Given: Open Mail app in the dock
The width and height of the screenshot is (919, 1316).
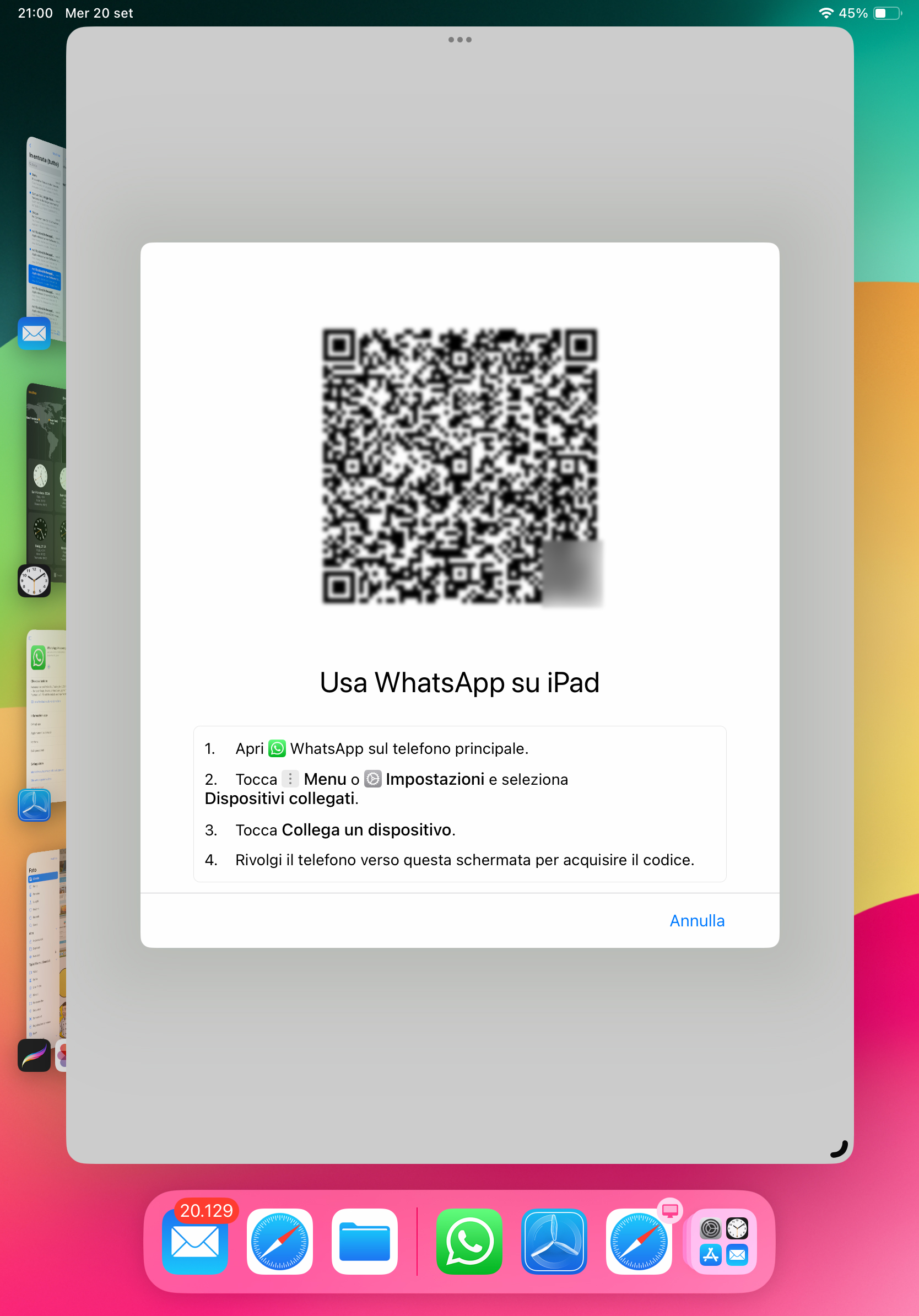Looking at the screenshot, I should pos(195,1242).
